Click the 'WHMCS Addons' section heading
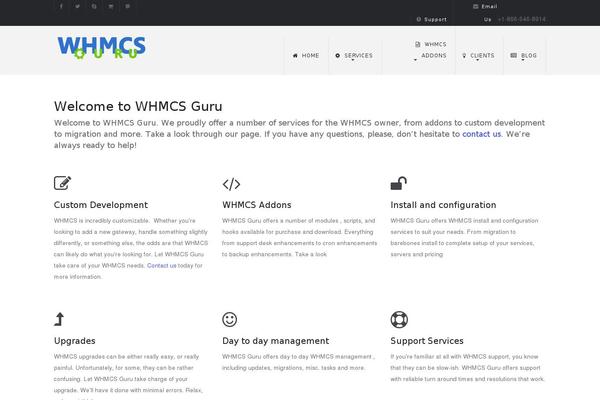600x400 pixels. click(257, 205)
